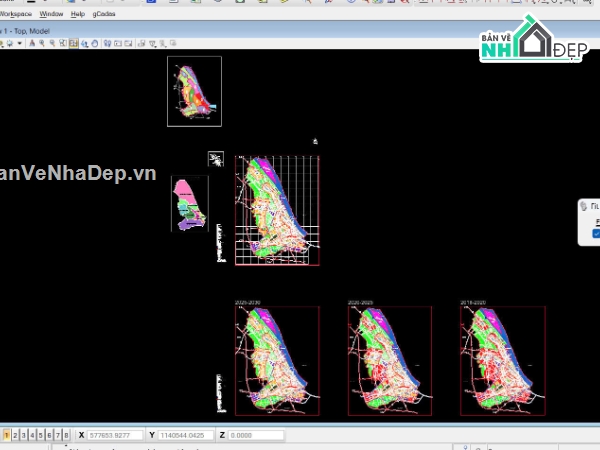Select the Zoom In tool
This screenshot has height=450, width=600.
(x=42, y=44)
